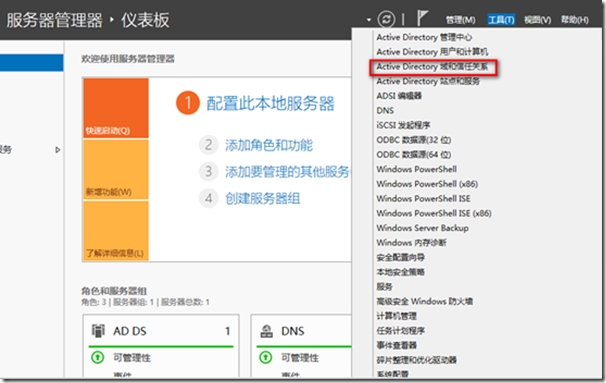The height and width of the screenshot is (383, 606).
Task: Click 添加角色和功能 link
Action: pyautogui.click(x=269, y=145)
